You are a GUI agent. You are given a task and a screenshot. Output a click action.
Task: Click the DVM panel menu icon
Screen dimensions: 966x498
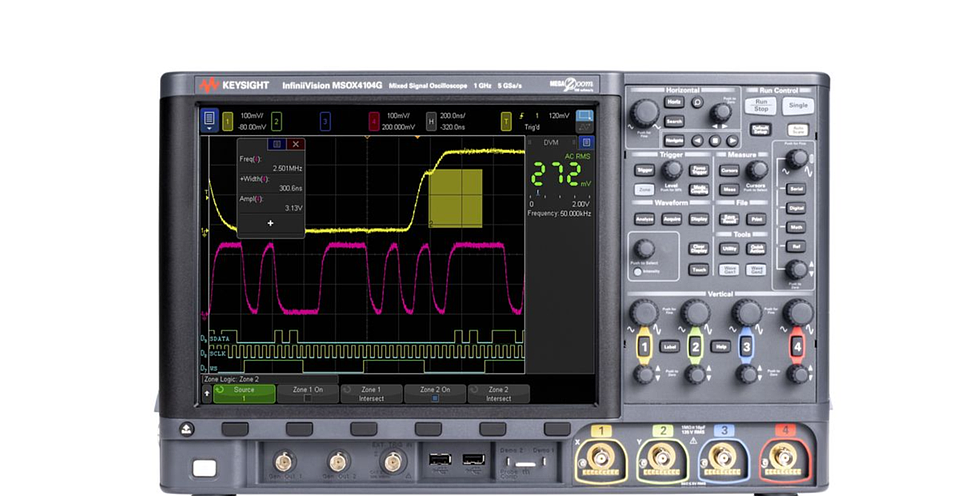click(586, 142)
